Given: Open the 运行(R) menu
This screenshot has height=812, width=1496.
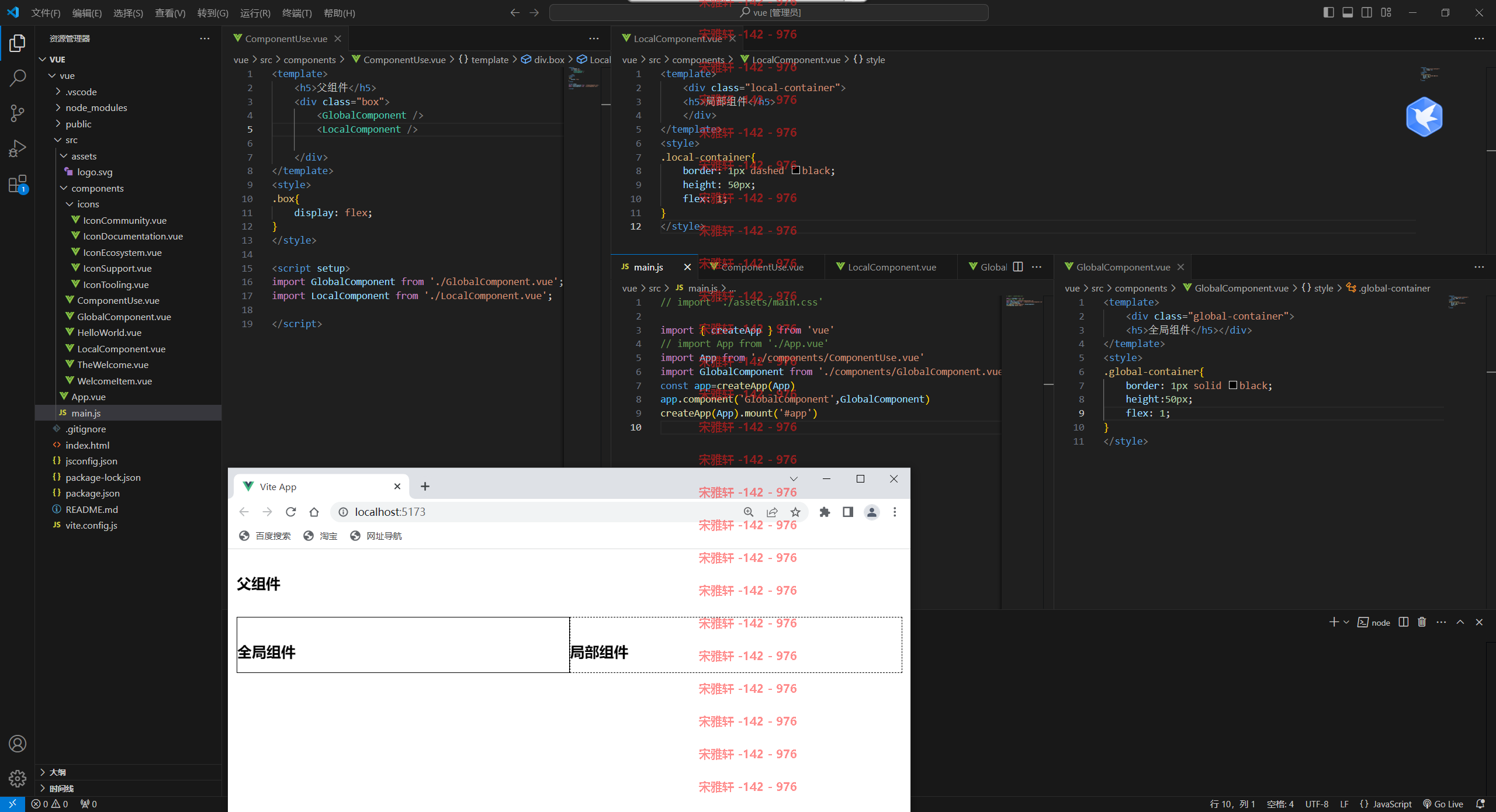Looking at the screenshot, I should [255, 13].
